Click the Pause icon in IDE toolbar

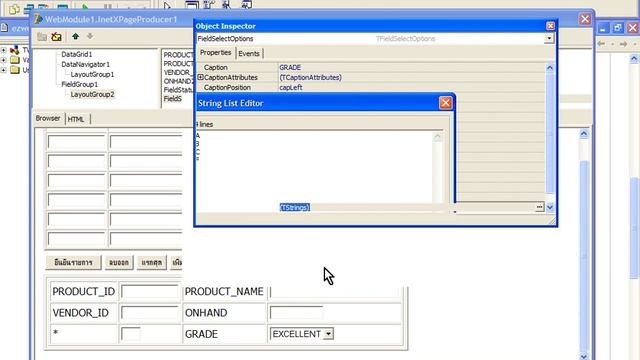(107, 7)
